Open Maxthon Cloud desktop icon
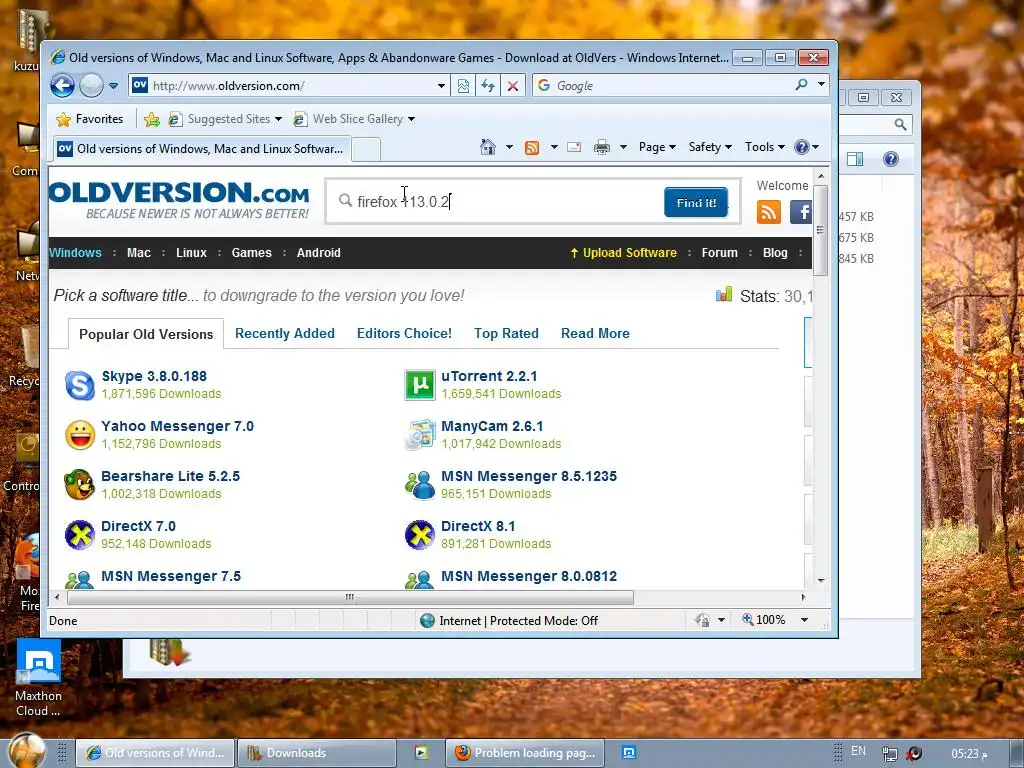This screenshot has width=1024, height=768. pos(39,679)
